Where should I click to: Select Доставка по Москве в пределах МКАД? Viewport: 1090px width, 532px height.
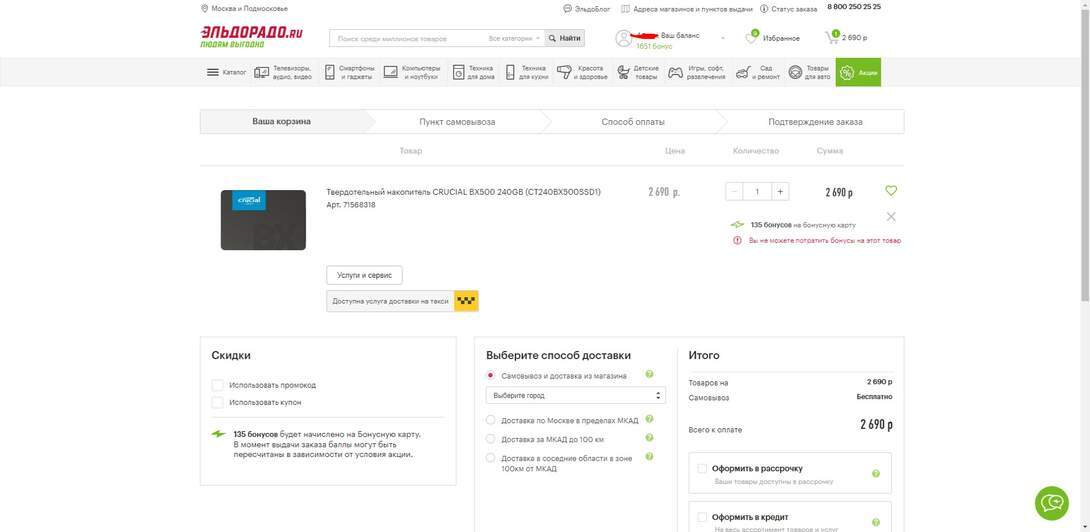[x=491, y=420]
